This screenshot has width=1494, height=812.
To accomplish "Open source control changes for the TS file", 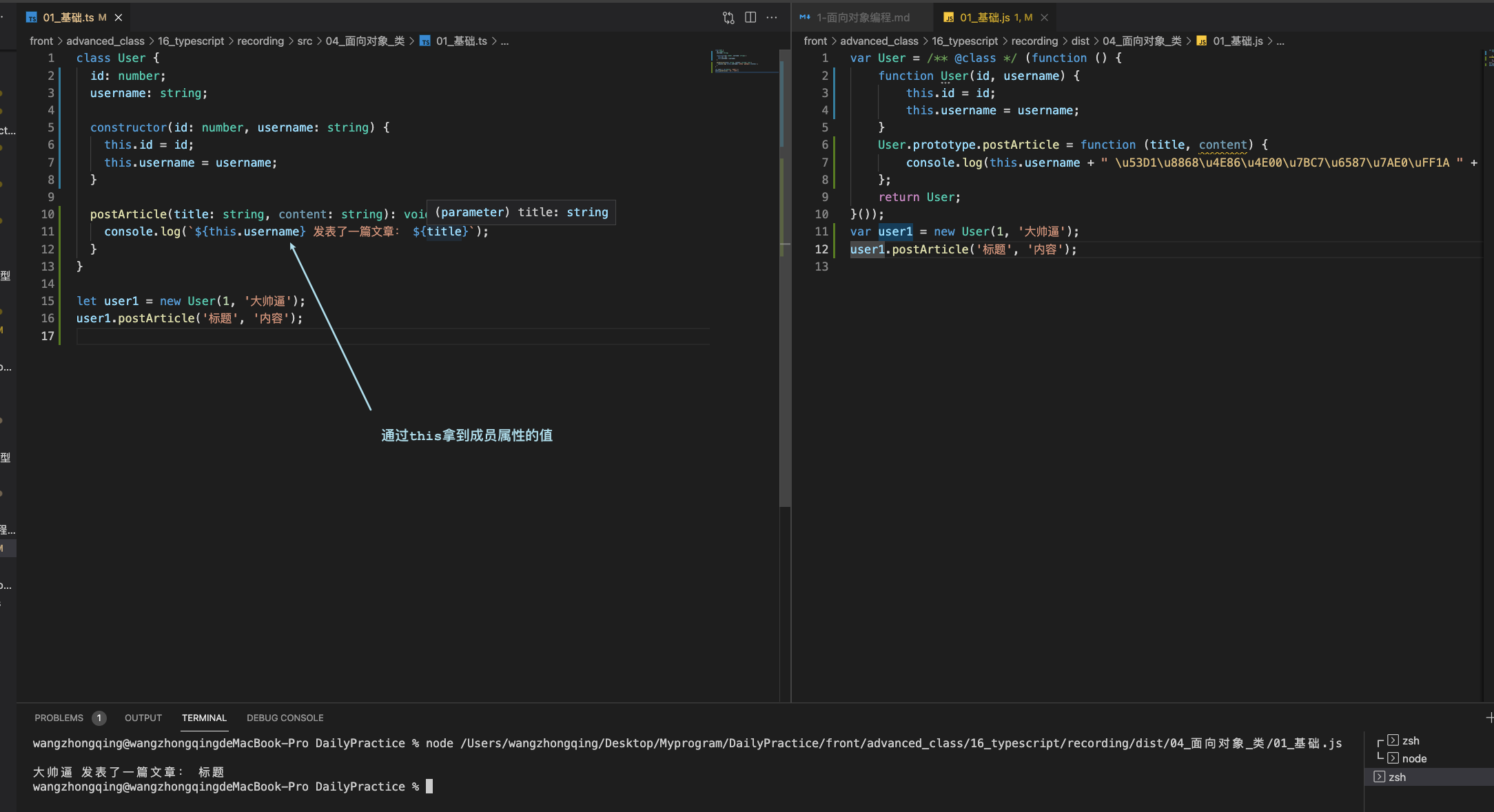I will 728,17.
